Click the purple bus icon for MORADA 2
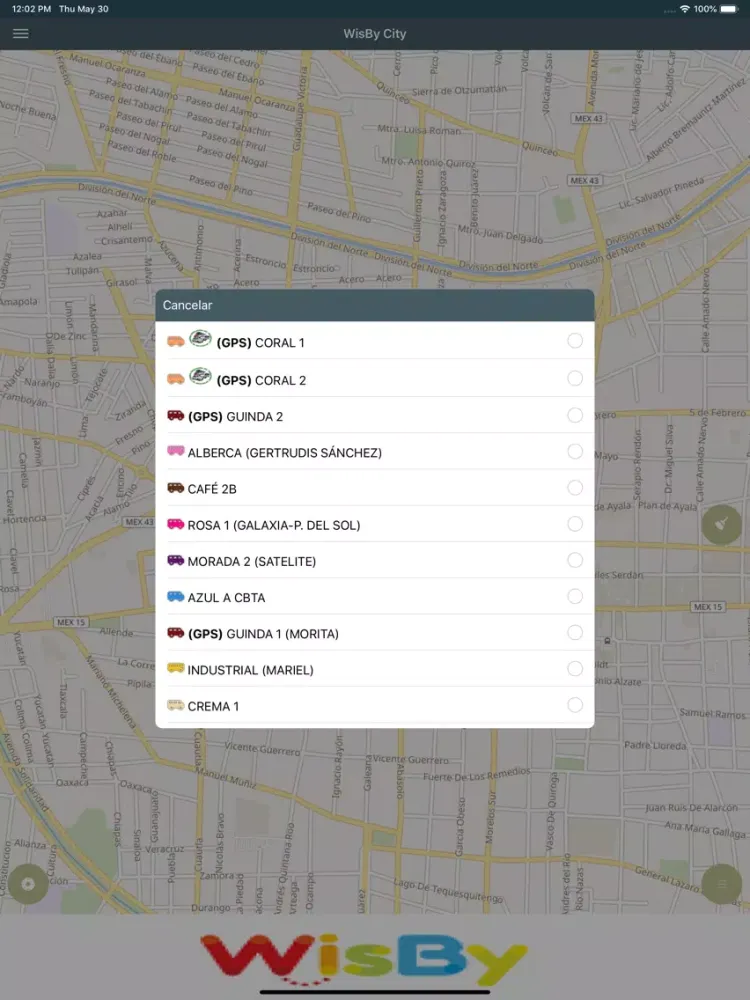750x1000 pixels. click(175, 560)
